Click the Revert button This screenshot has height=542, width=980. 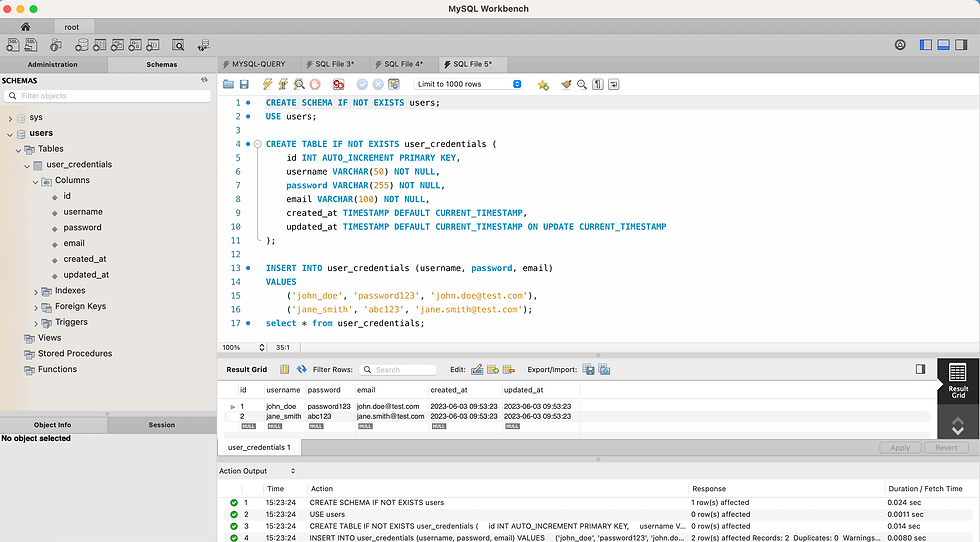tap(945, 448)
